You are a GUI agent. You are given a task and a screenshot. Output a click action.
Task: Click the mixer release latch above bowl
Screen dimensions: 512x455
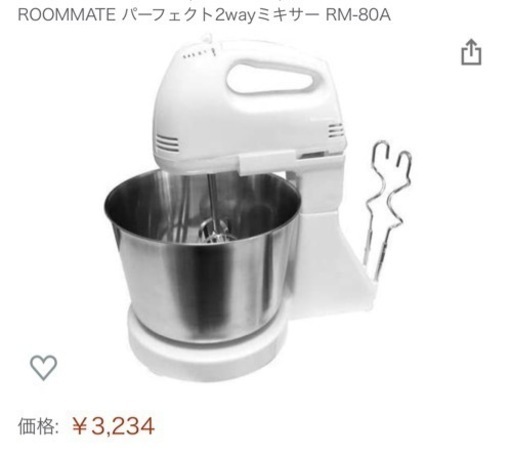[x=267, y=162]
